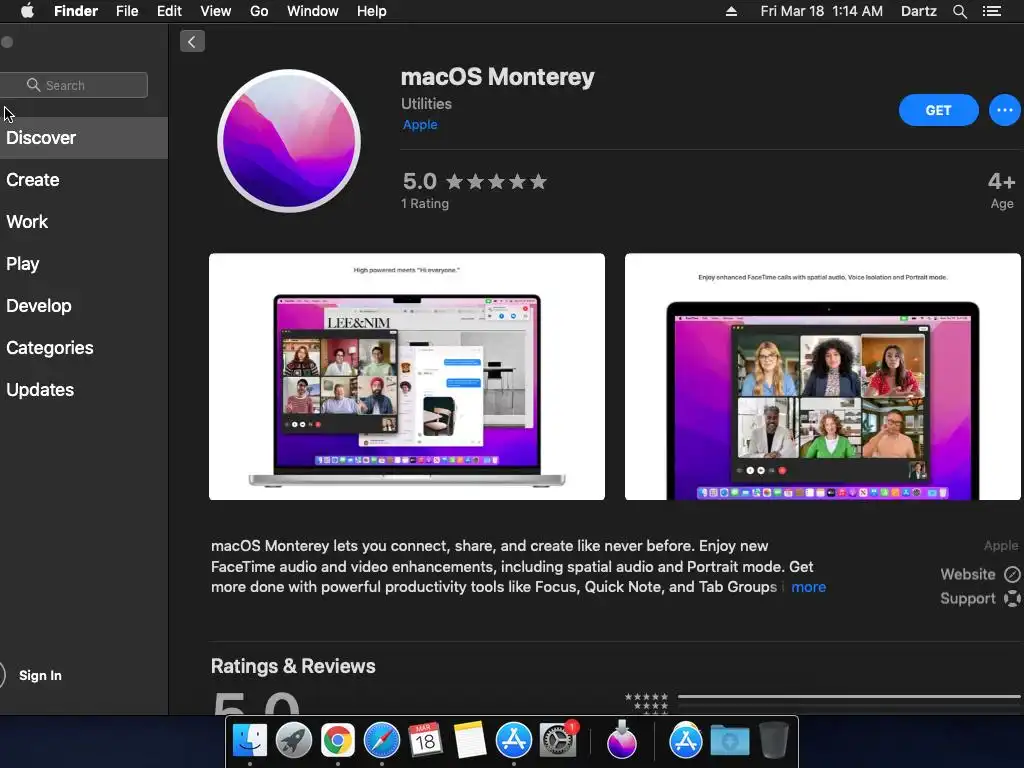
Task: Click the Ratings & Reviews heading
Action: point(293,666)
